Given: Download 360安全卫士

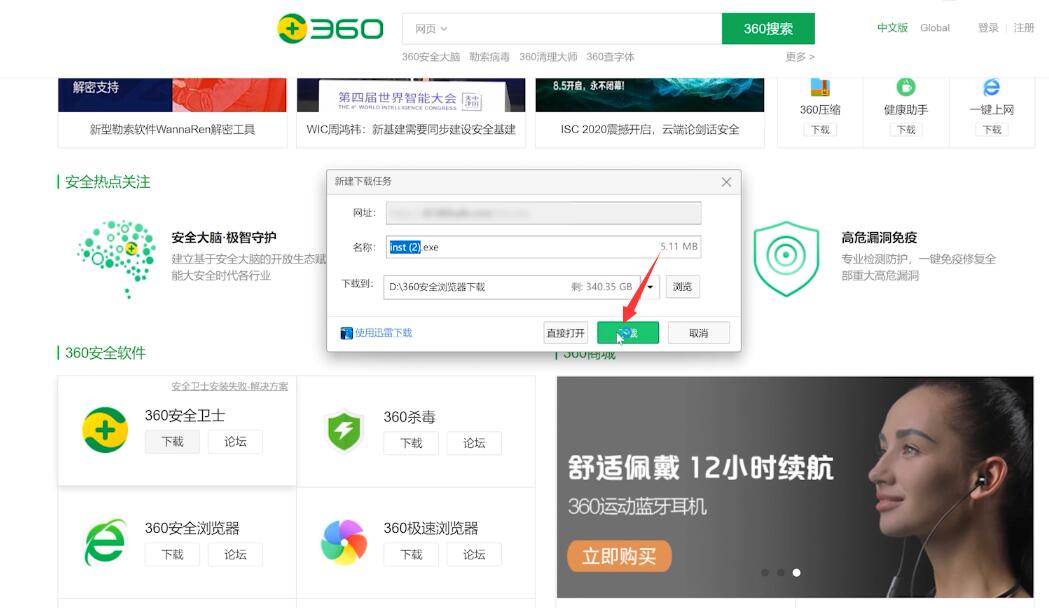Looking at the screenshot, I should coord(173,441).
